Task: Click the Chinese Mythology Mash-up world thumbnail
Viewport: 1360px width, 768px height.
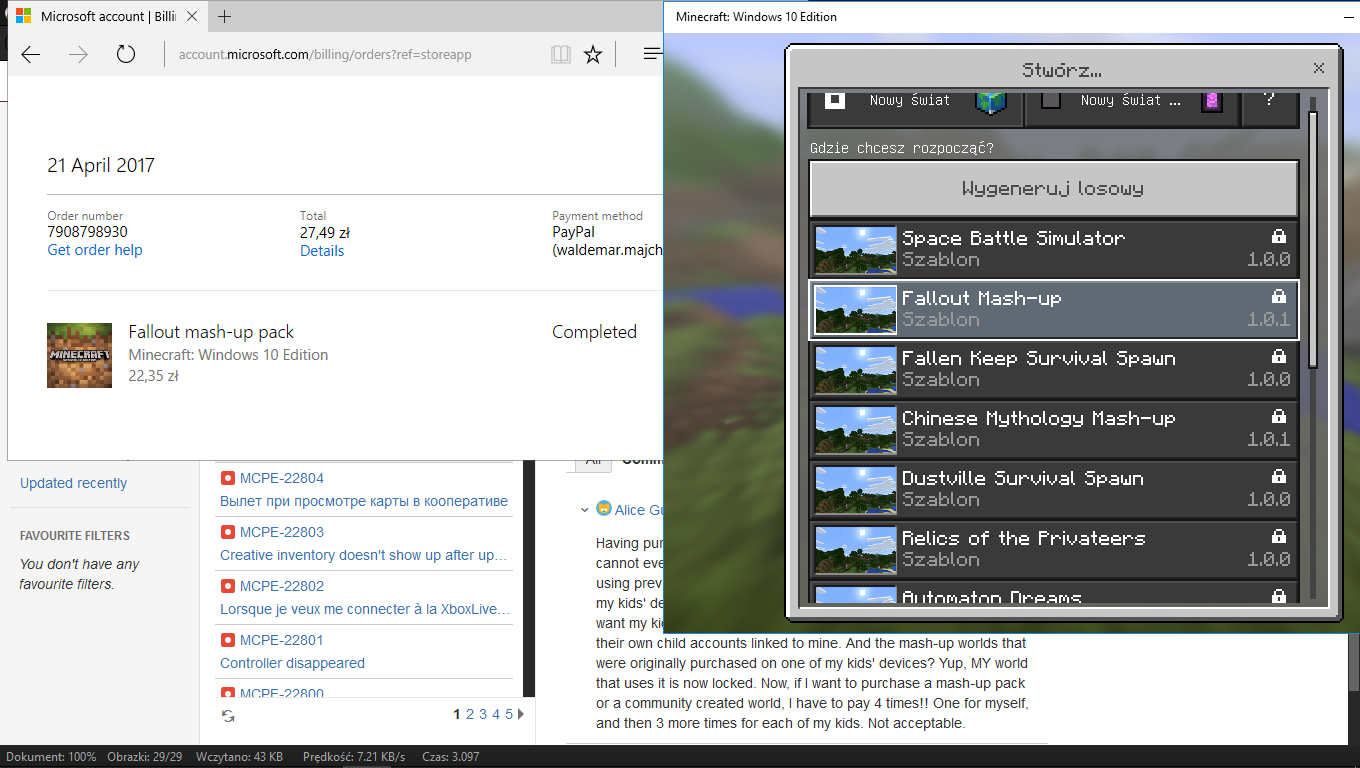Action: coord(856,429)
